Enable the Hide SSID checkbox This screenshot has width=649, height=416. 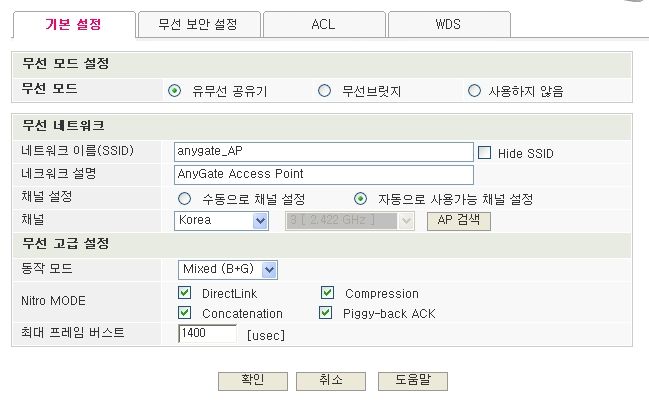(485, 153)
